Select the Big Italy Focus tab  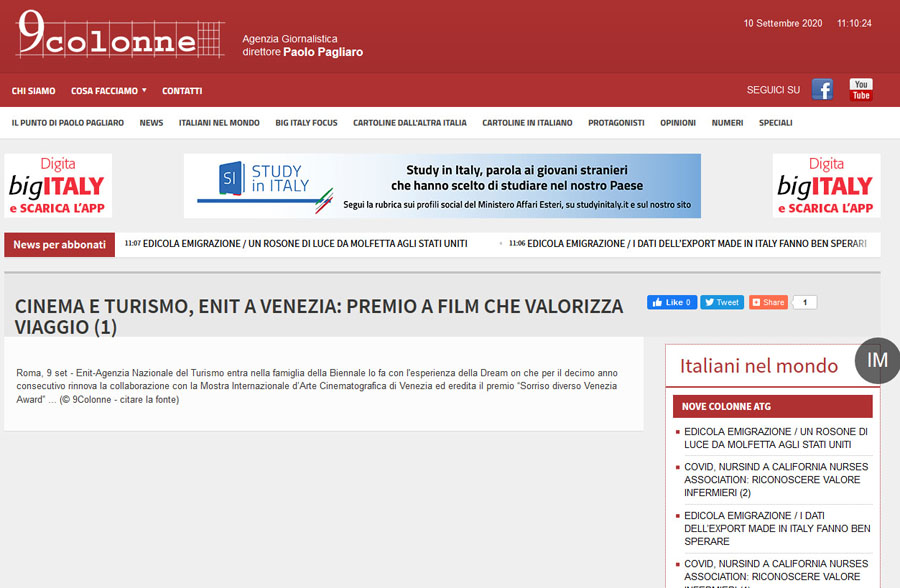tap(306, 123)
